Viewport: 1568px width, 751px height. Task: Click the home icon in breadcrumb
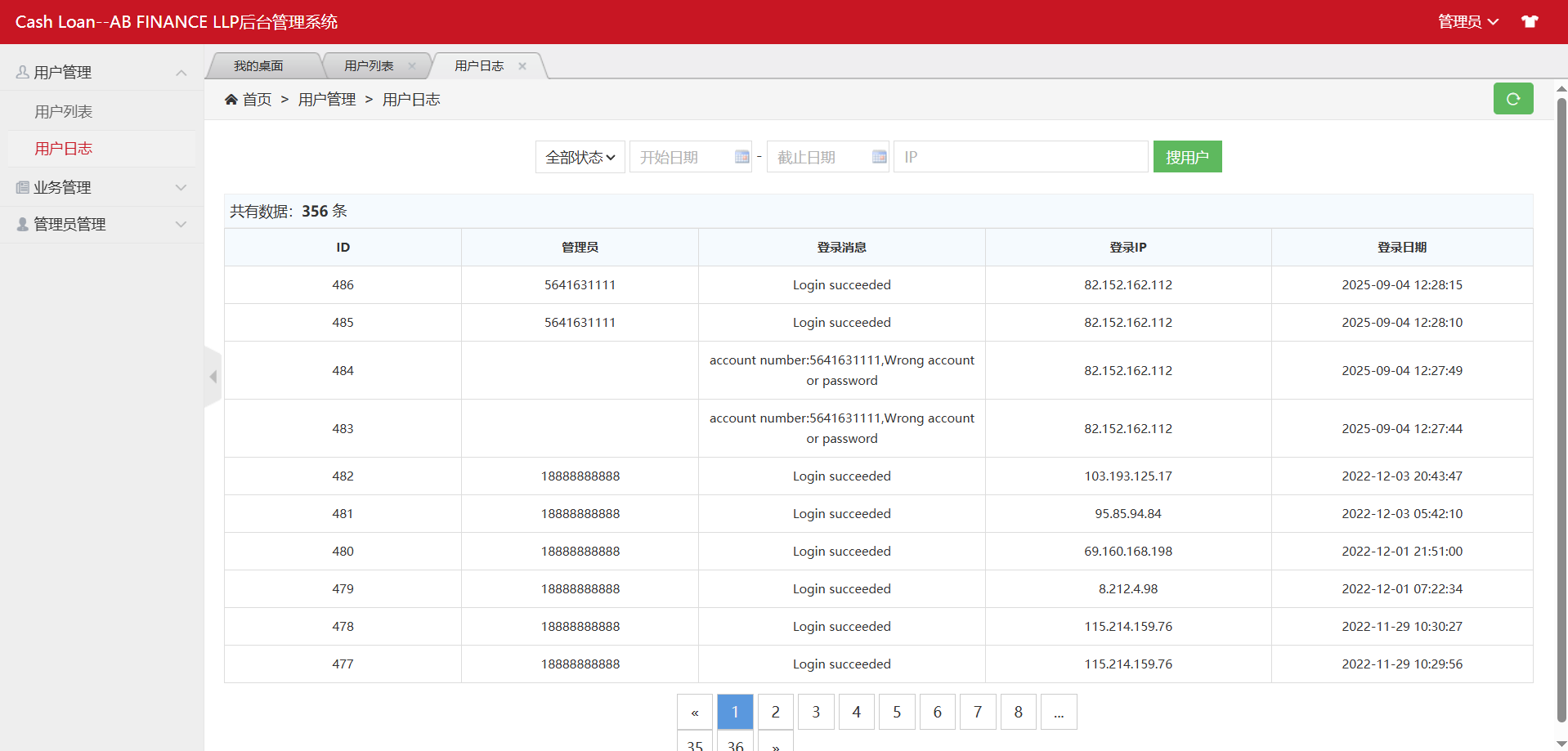(231, 100)
